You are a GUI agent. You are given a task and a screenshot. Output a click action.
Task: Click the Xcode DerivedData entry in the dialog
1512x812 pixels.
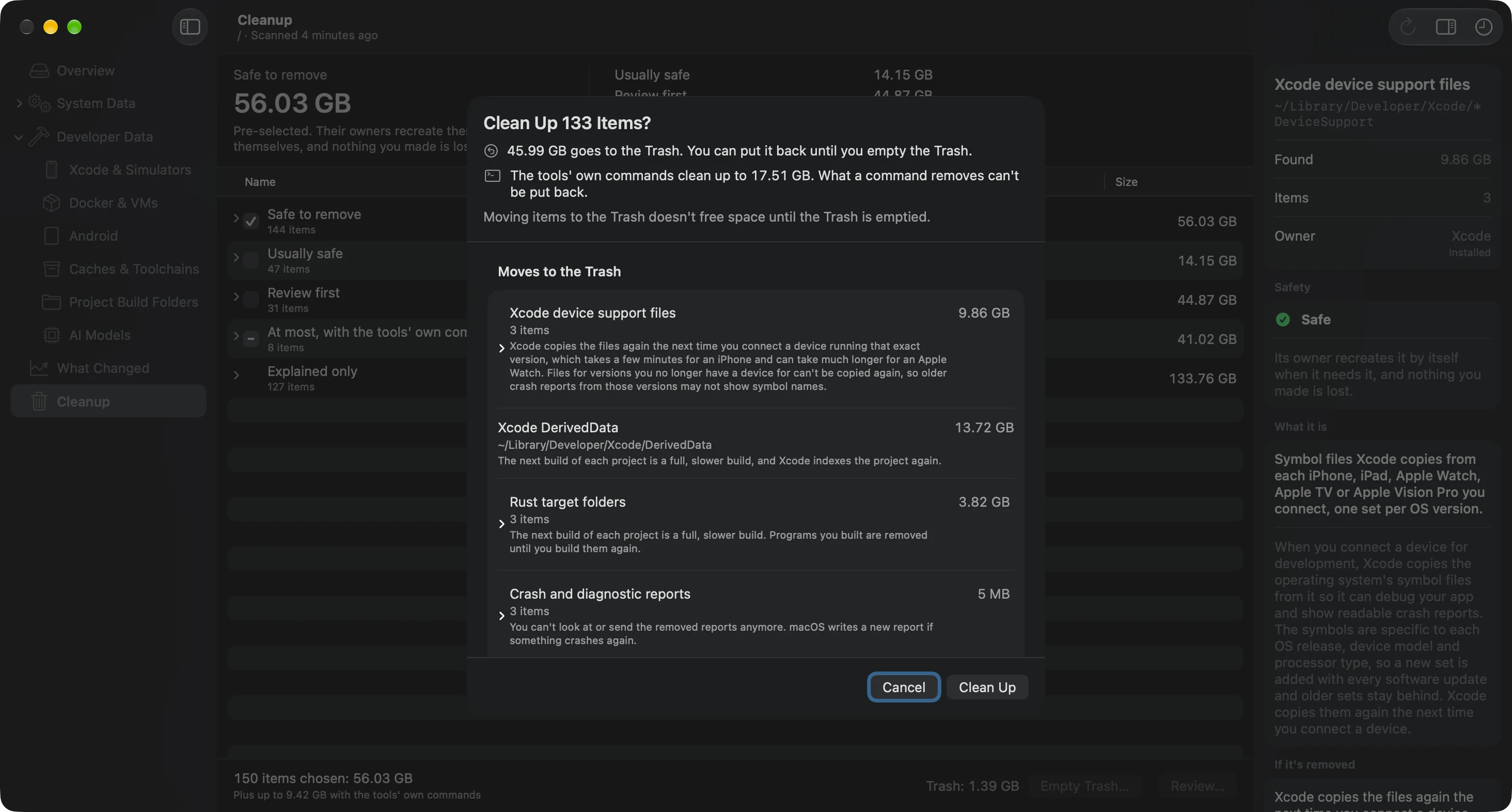(x=755, y=443)
